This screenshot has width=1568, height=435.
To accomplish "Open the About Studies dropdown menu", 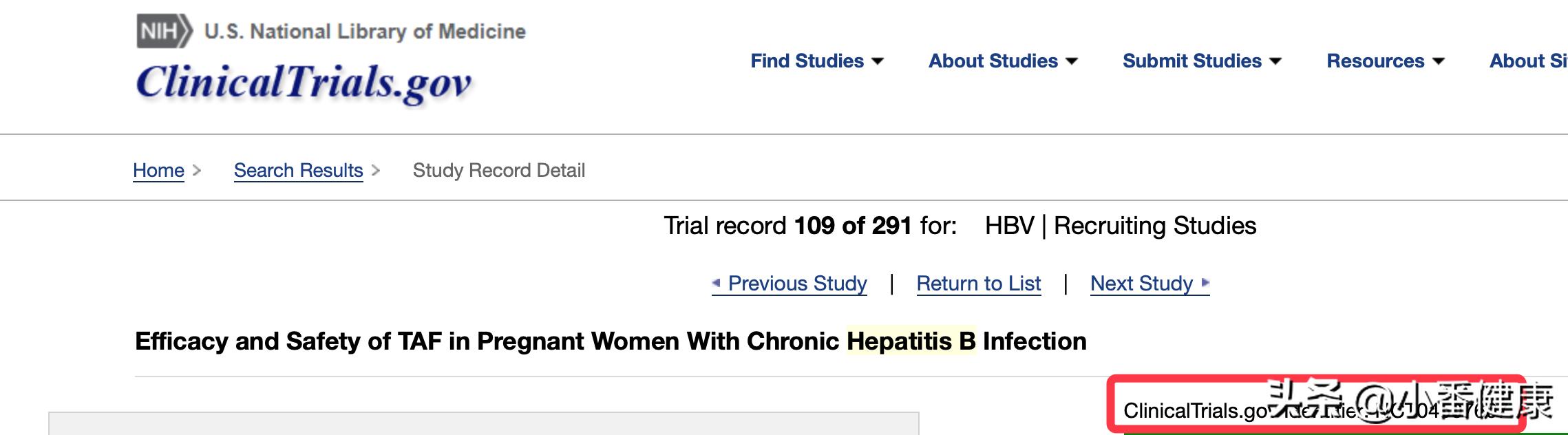I will pos(1002,61).
